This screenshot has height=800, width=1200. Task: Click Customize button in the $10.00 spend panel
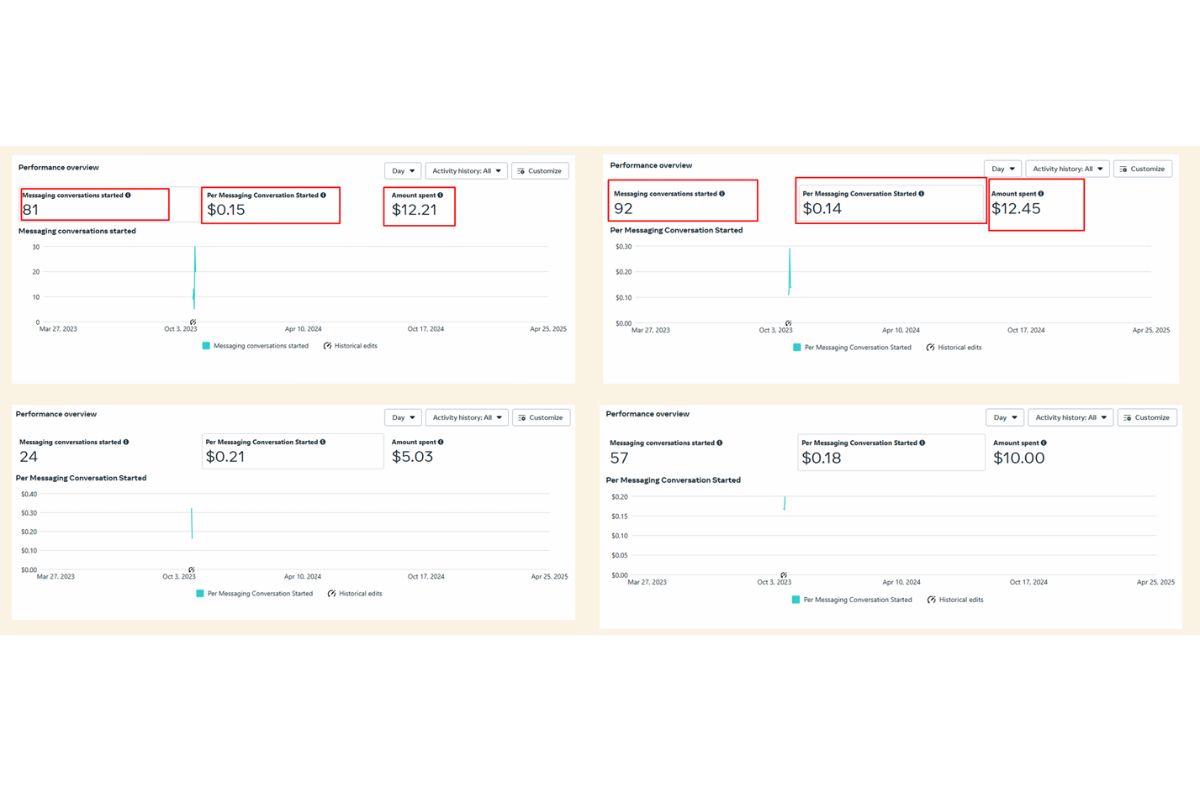pos(1146,417)
